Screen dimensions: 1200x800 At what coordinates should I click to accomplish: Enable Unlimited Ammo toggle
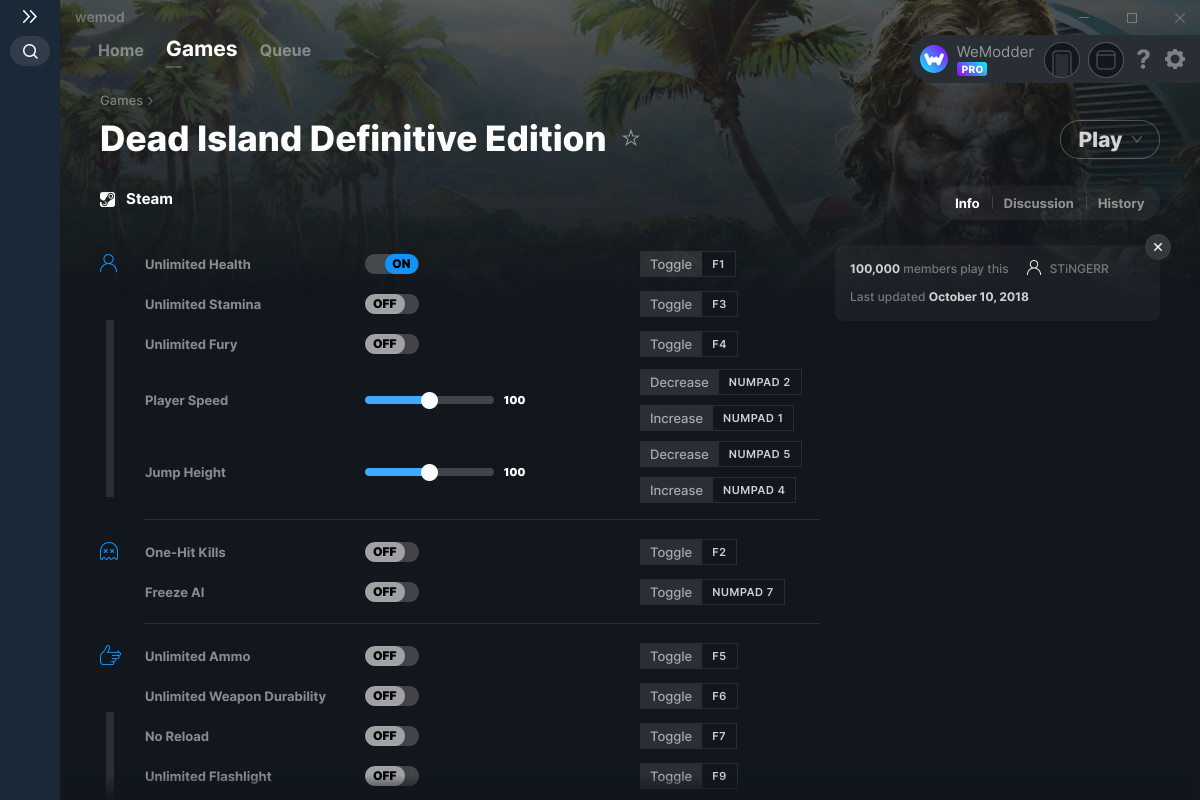point(392,656)
